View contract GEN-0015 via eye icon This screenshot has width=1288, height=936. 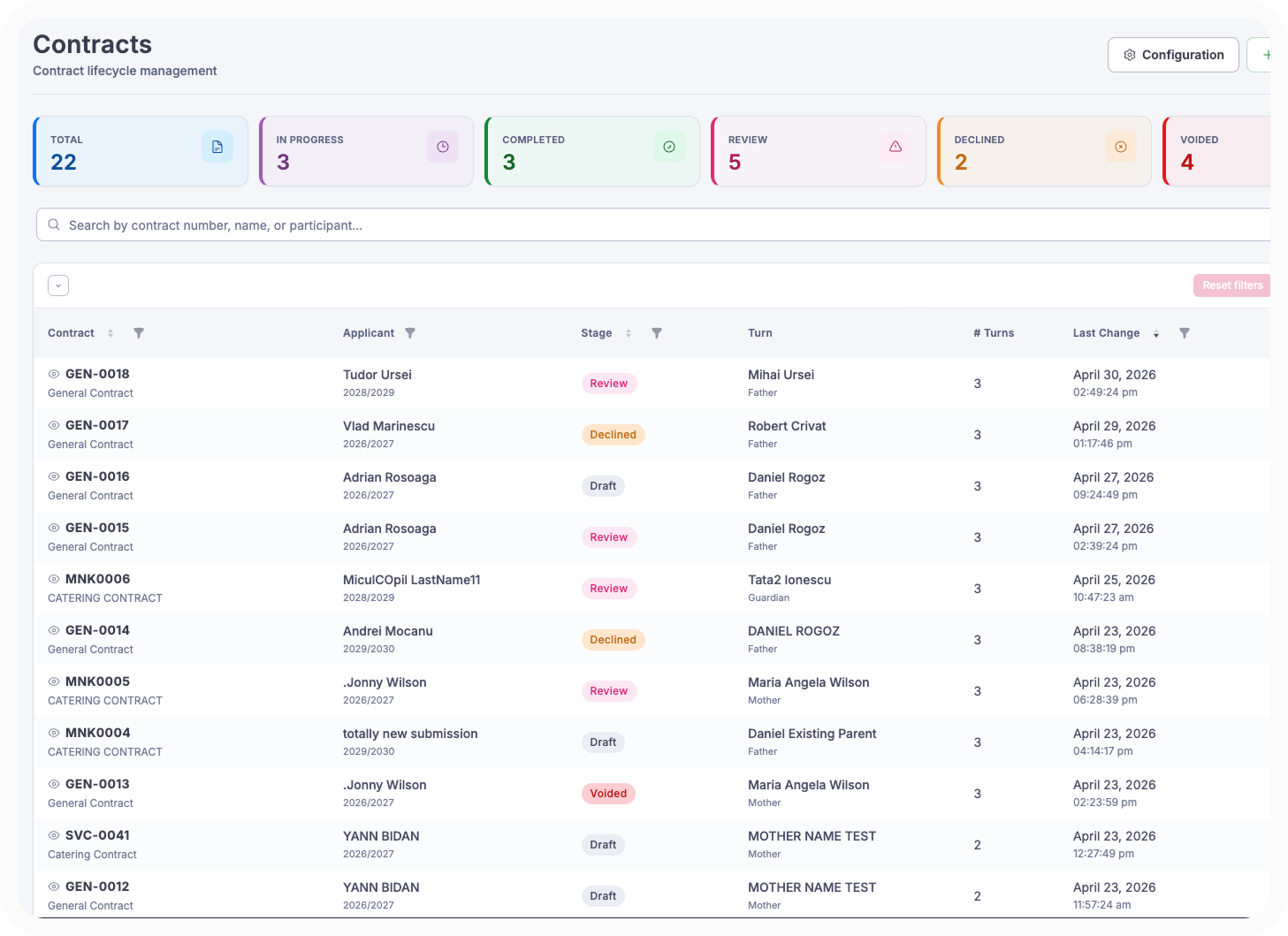tap(54, 528)
